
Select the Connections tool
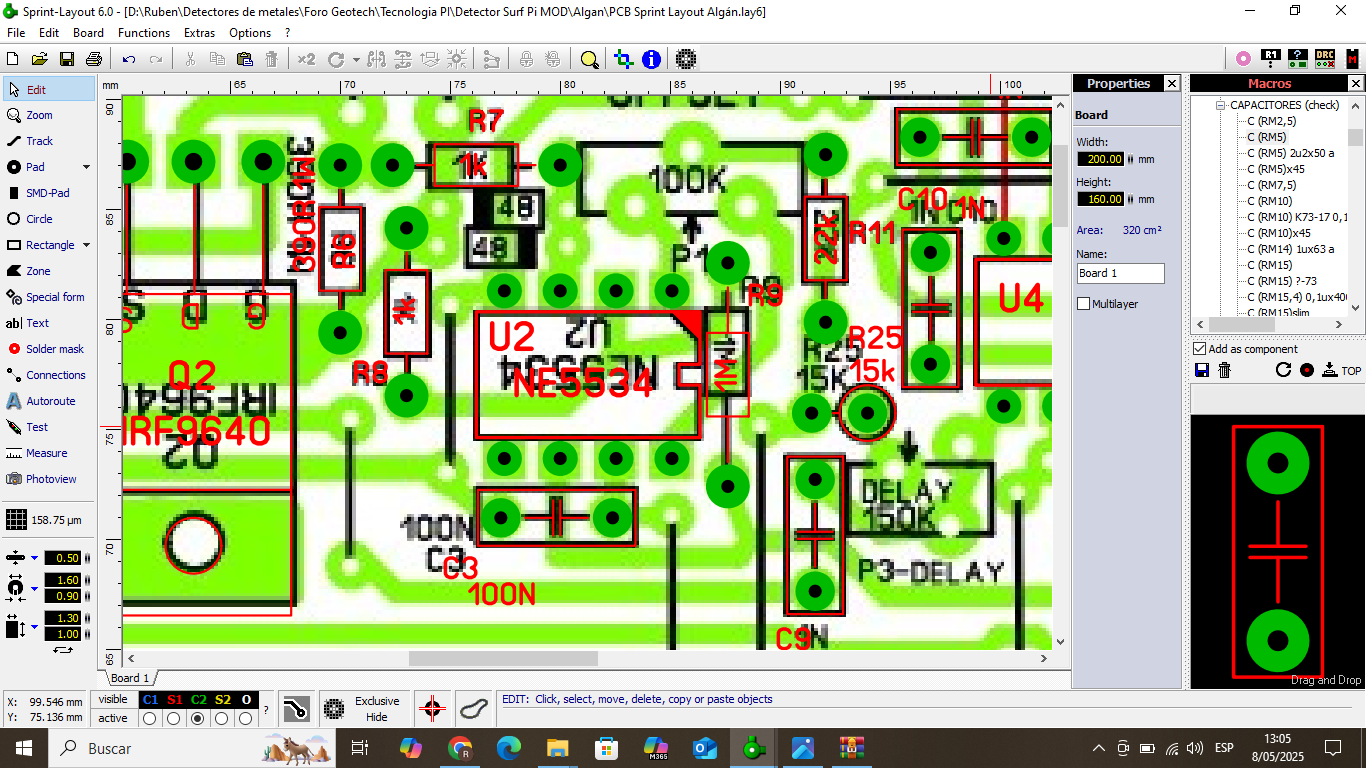(46, 375)
